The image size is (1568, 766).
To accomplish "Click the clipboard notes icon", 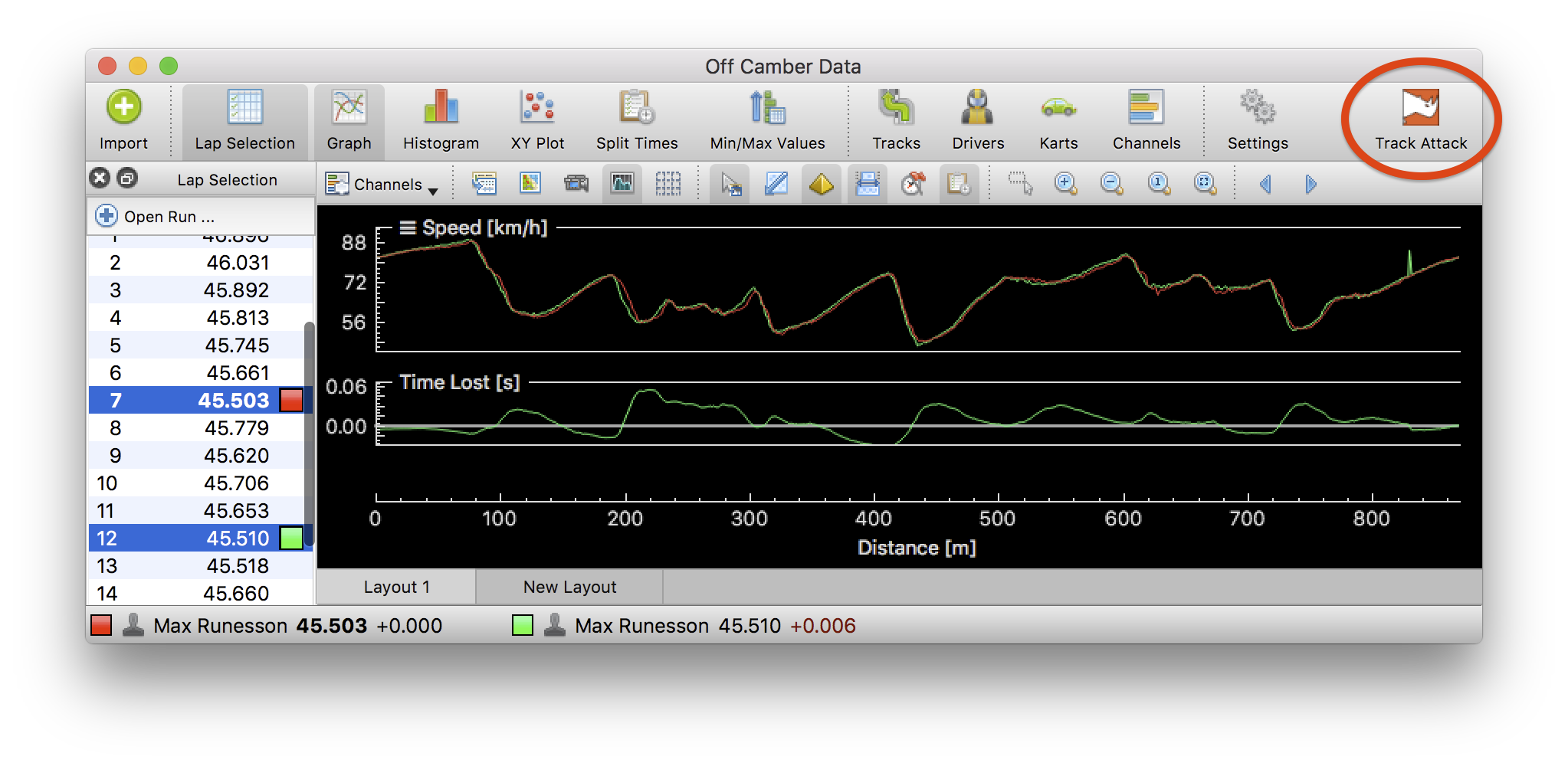I will (959, 184).
